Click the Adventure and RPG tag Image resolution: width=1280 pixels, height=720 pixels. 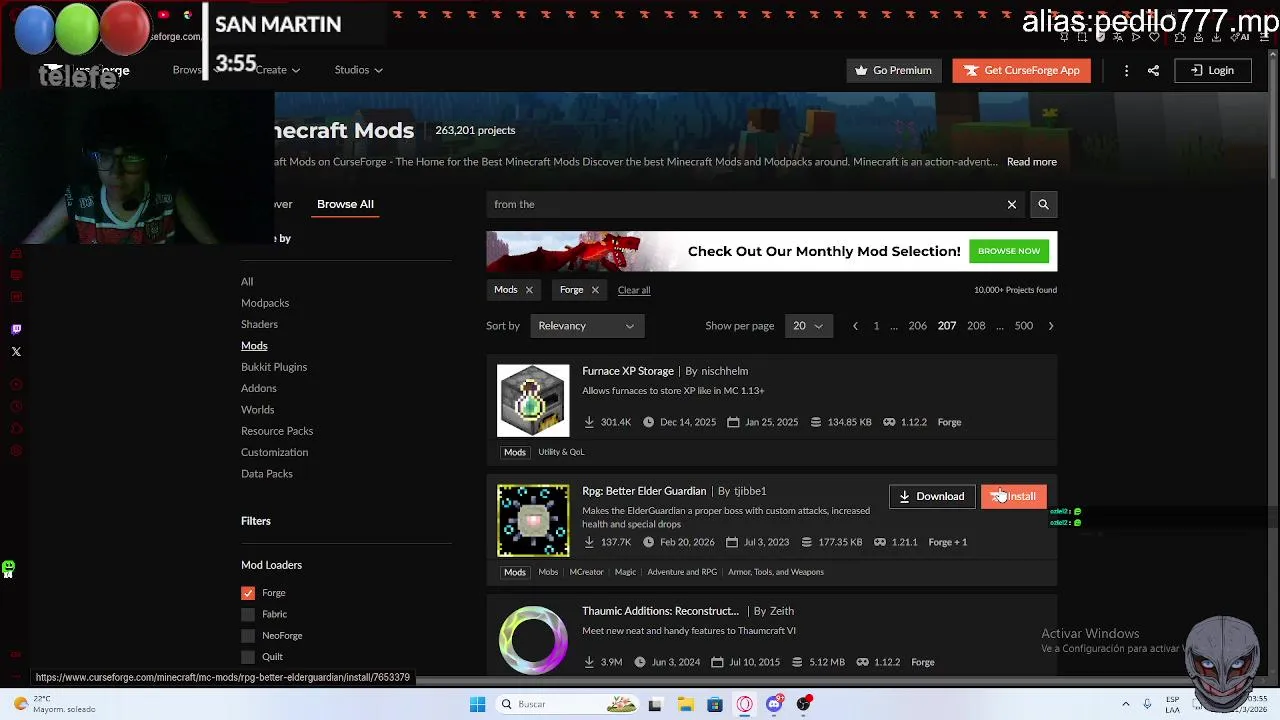pyautogui.click(x=682, y=572)
